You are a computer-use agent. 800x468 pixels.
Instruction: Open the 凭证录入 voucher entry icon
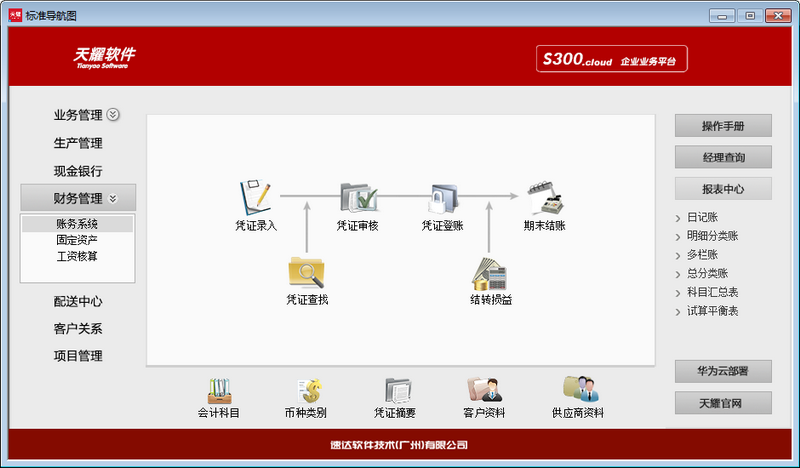tap(256, 198)
